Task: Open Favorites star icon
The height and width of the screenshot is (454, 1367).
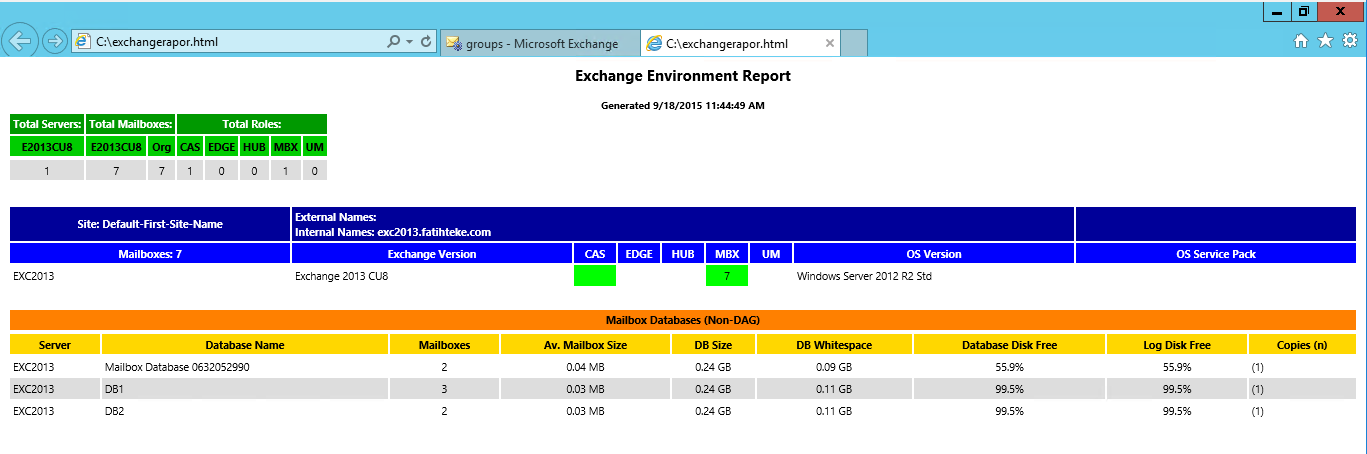Action: point(1325,41)
